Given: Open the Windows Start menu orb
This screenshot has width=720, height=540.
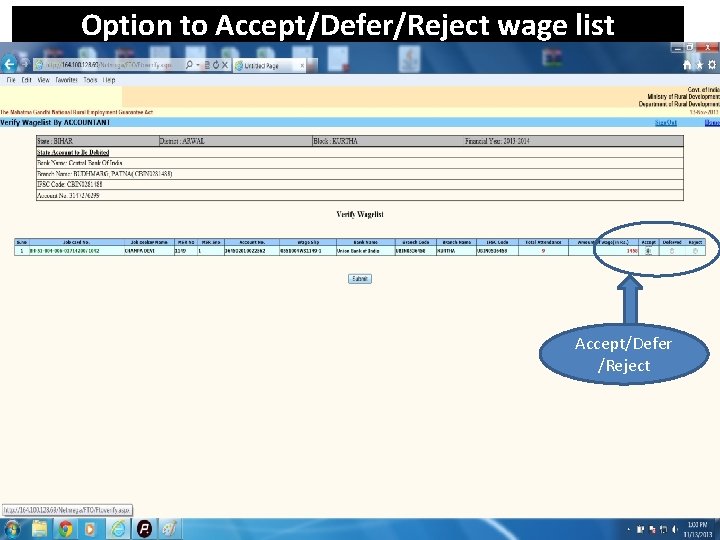Looking at the screenshot, I should click(x=12, y=529).
